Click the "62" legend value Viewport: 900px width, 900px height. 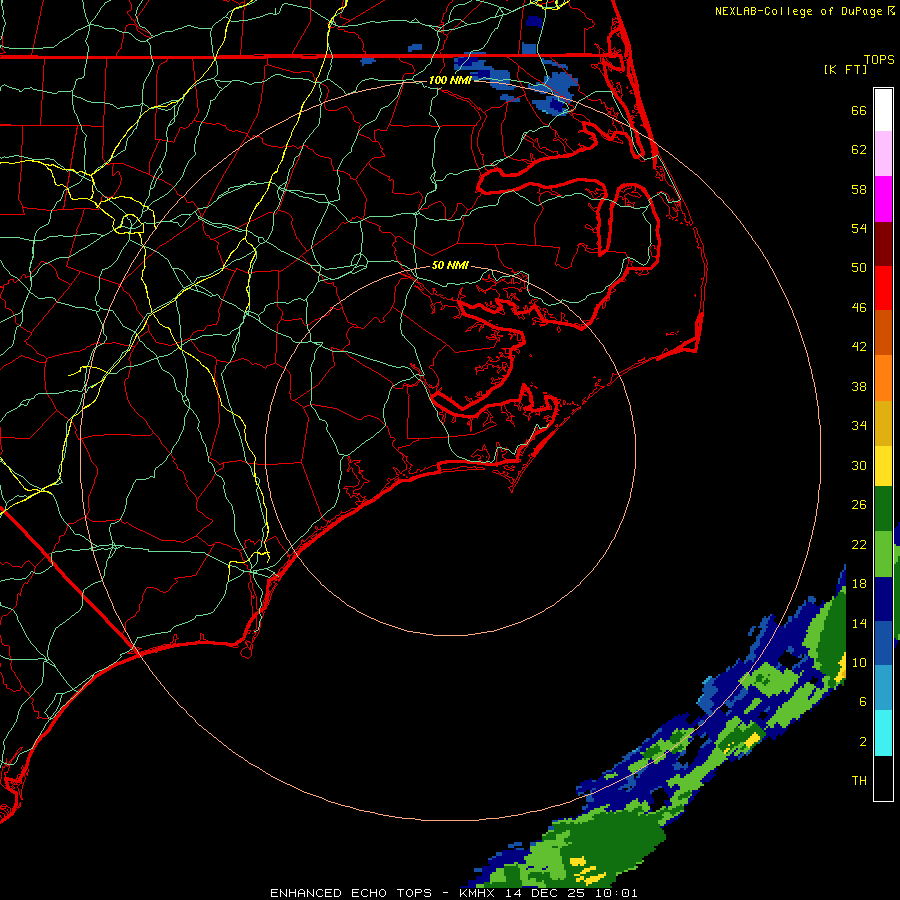pyautogui.click(x=859, y=150)
